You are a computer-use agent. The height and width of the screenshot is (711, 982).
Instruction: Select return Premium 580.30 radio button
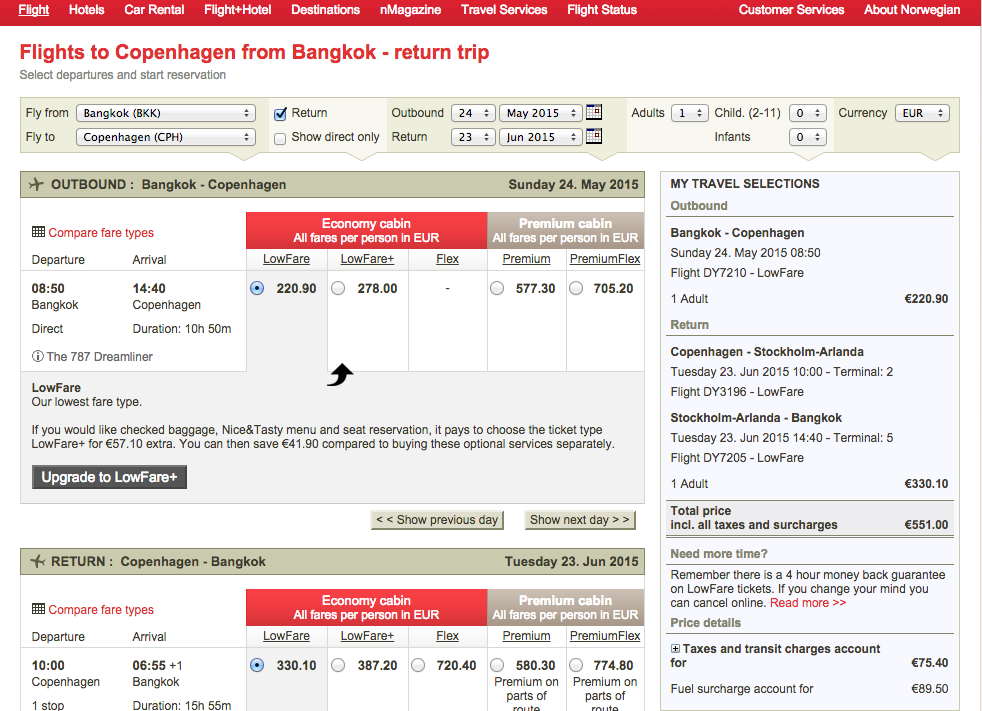tap(497, 665)
